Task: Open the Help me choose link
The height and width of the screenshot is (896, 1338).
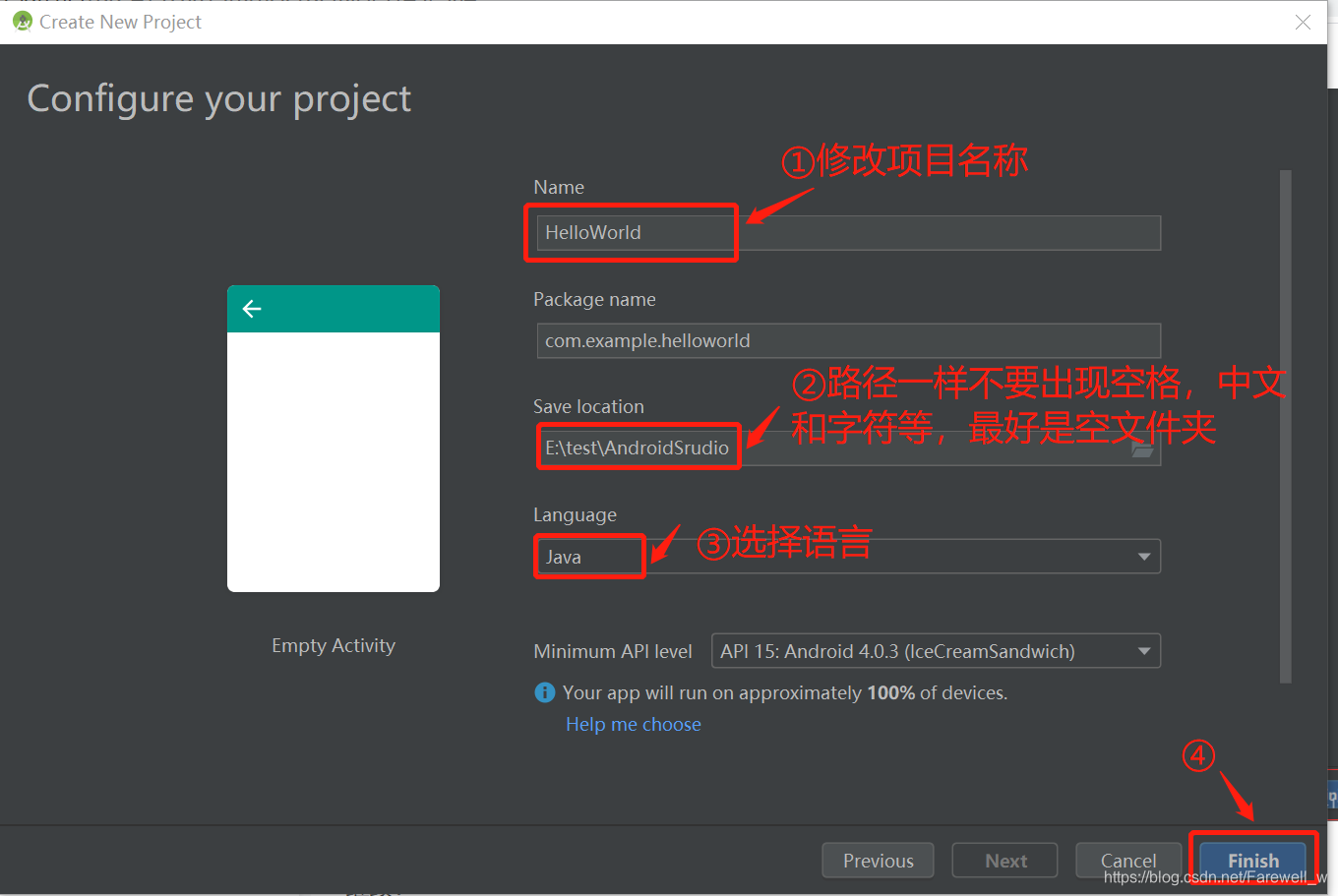Action: click(x=634, y=725)
